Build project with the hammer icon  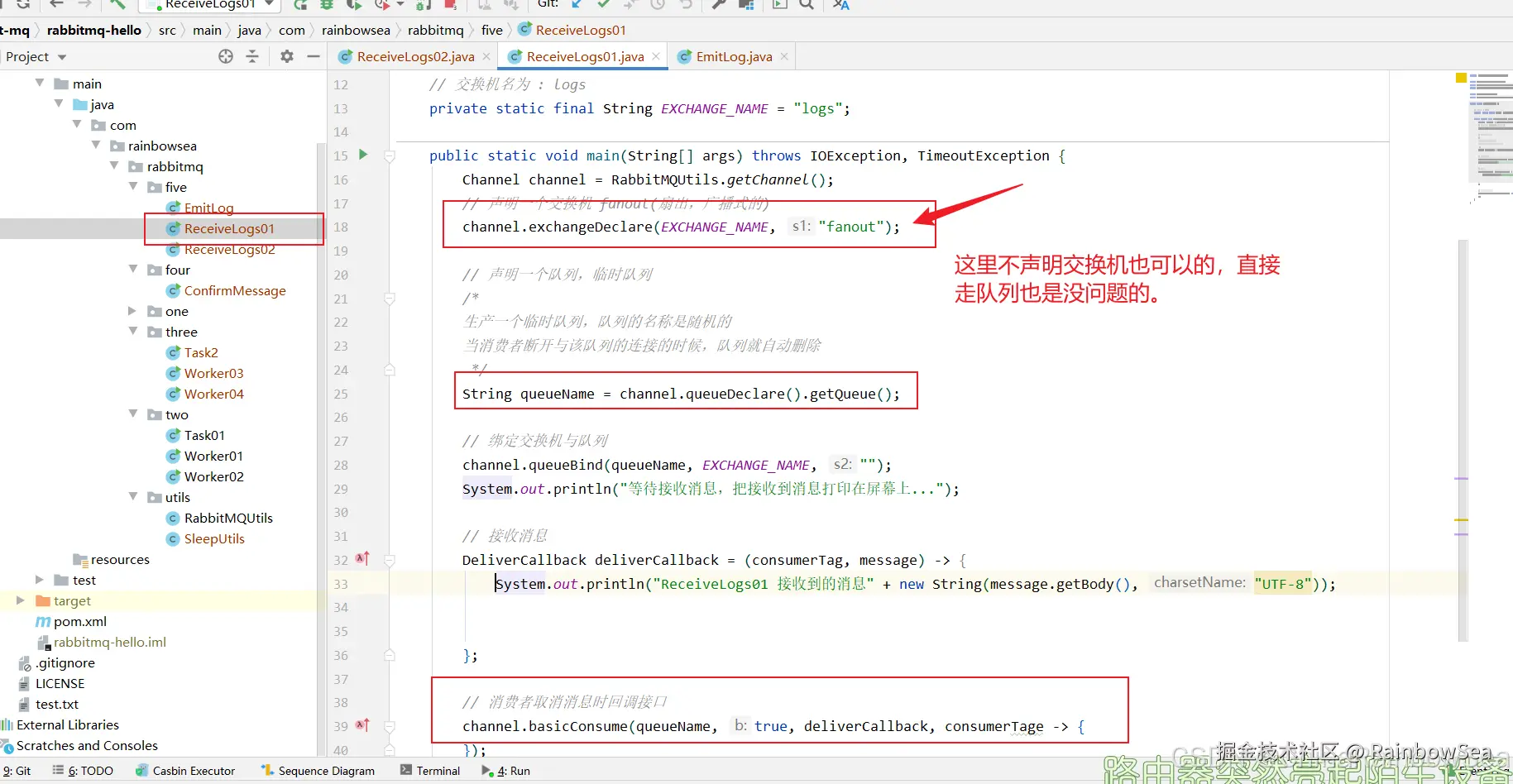click(x=117, y=5)
